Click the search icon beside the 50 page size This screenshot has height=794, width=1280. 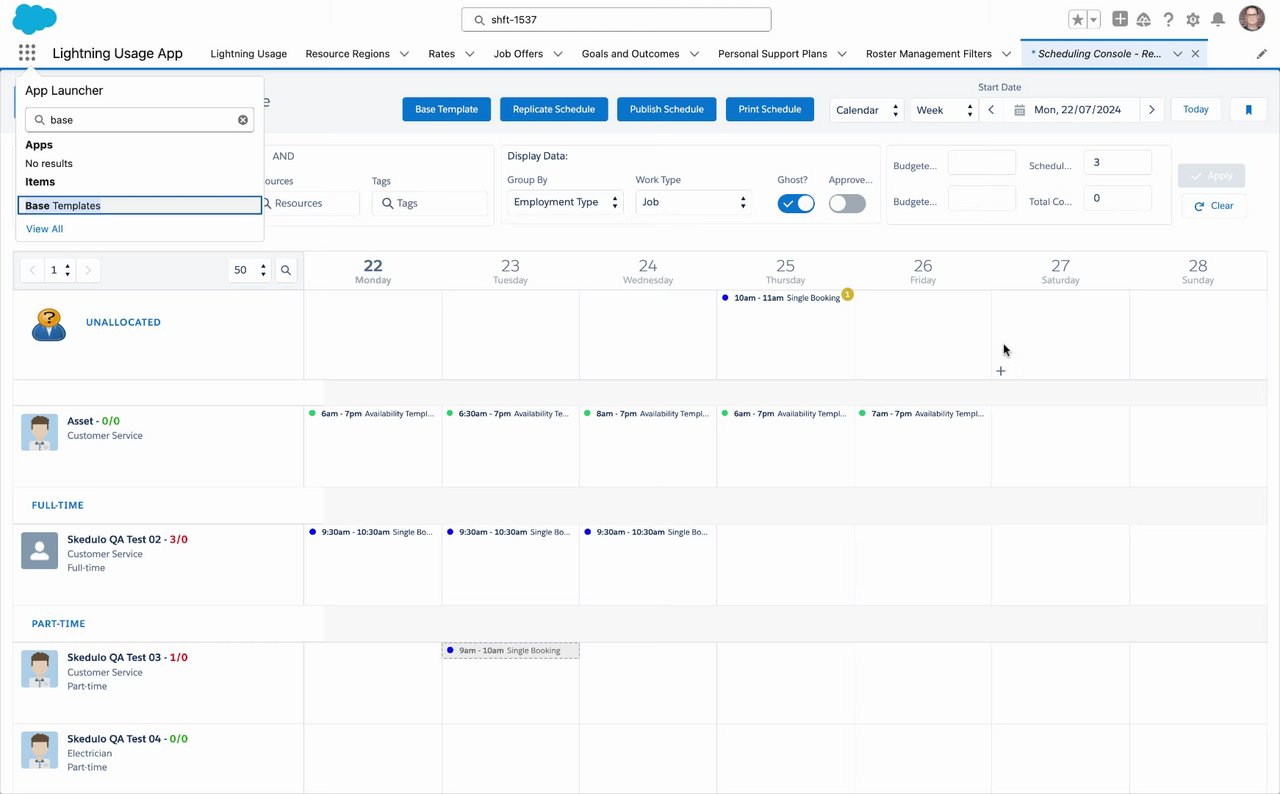[x=286, y=270]
